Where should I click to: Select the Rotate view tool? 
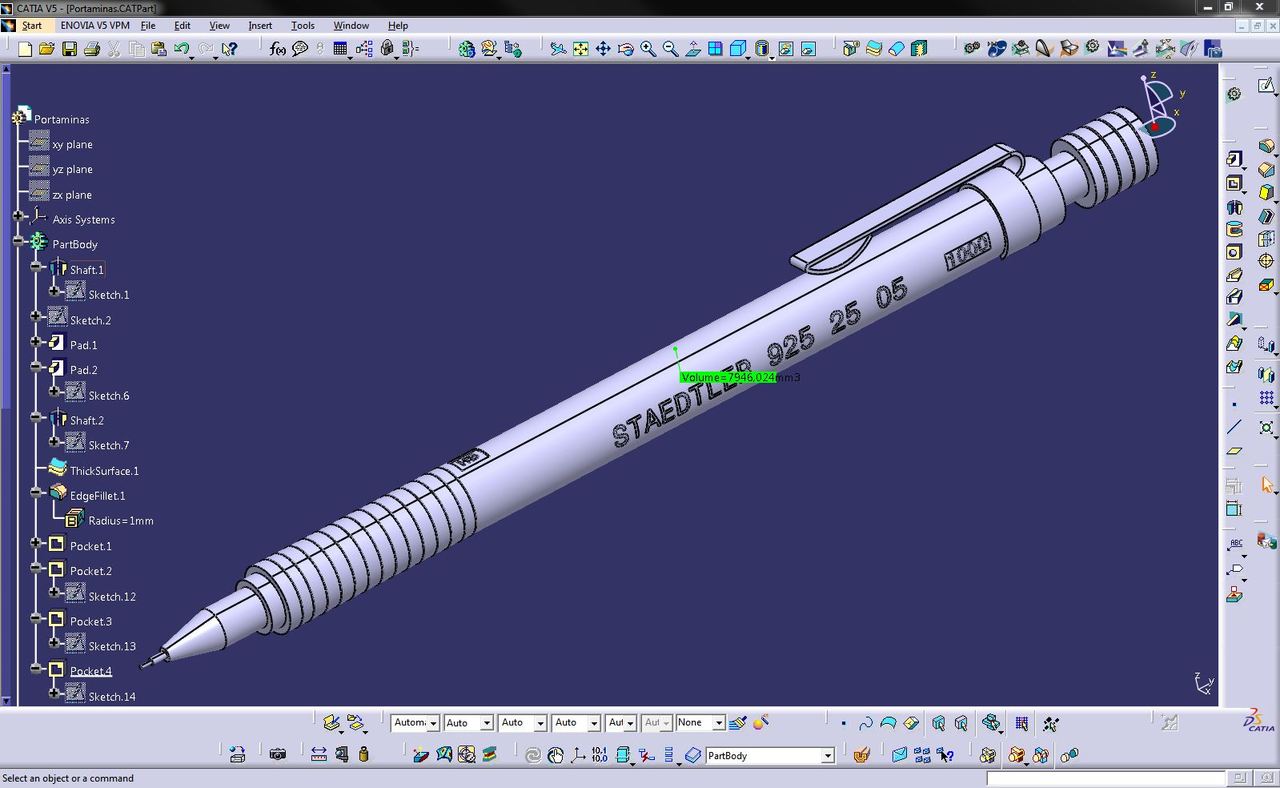pos(626,48)
